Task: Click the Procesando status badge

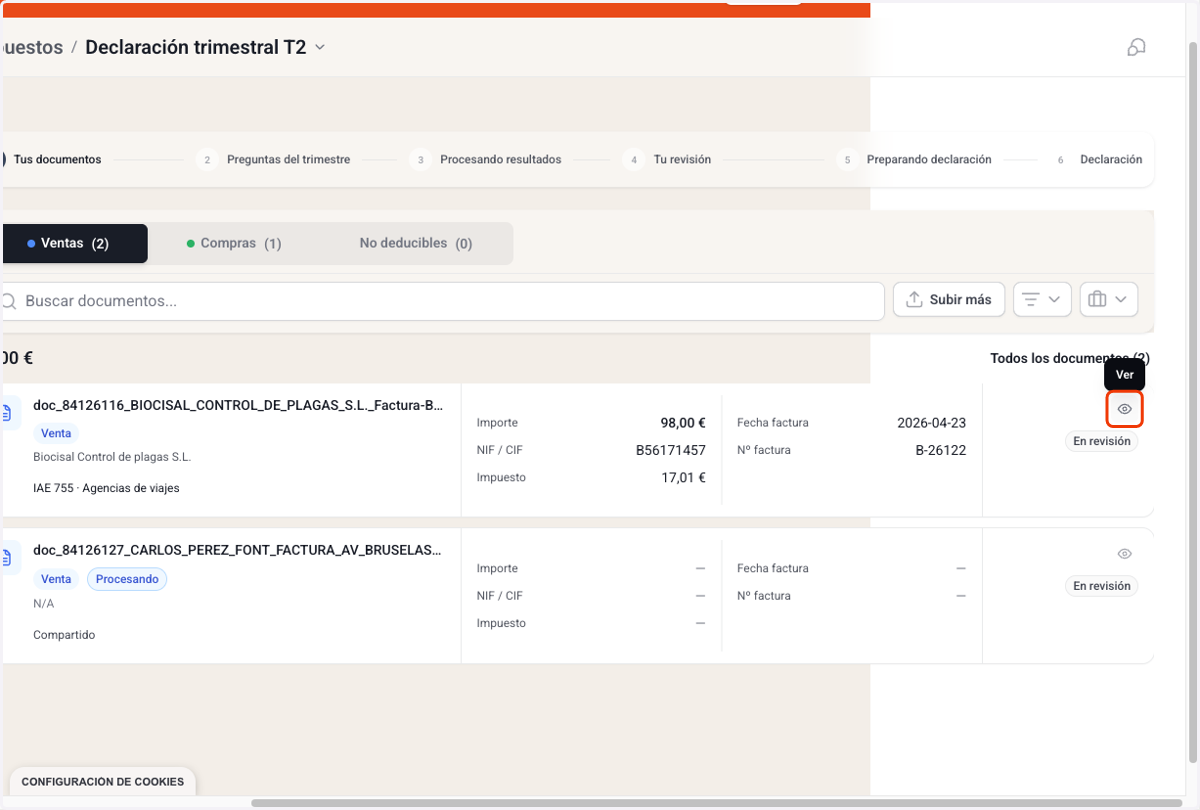Action: coord(127,579)
